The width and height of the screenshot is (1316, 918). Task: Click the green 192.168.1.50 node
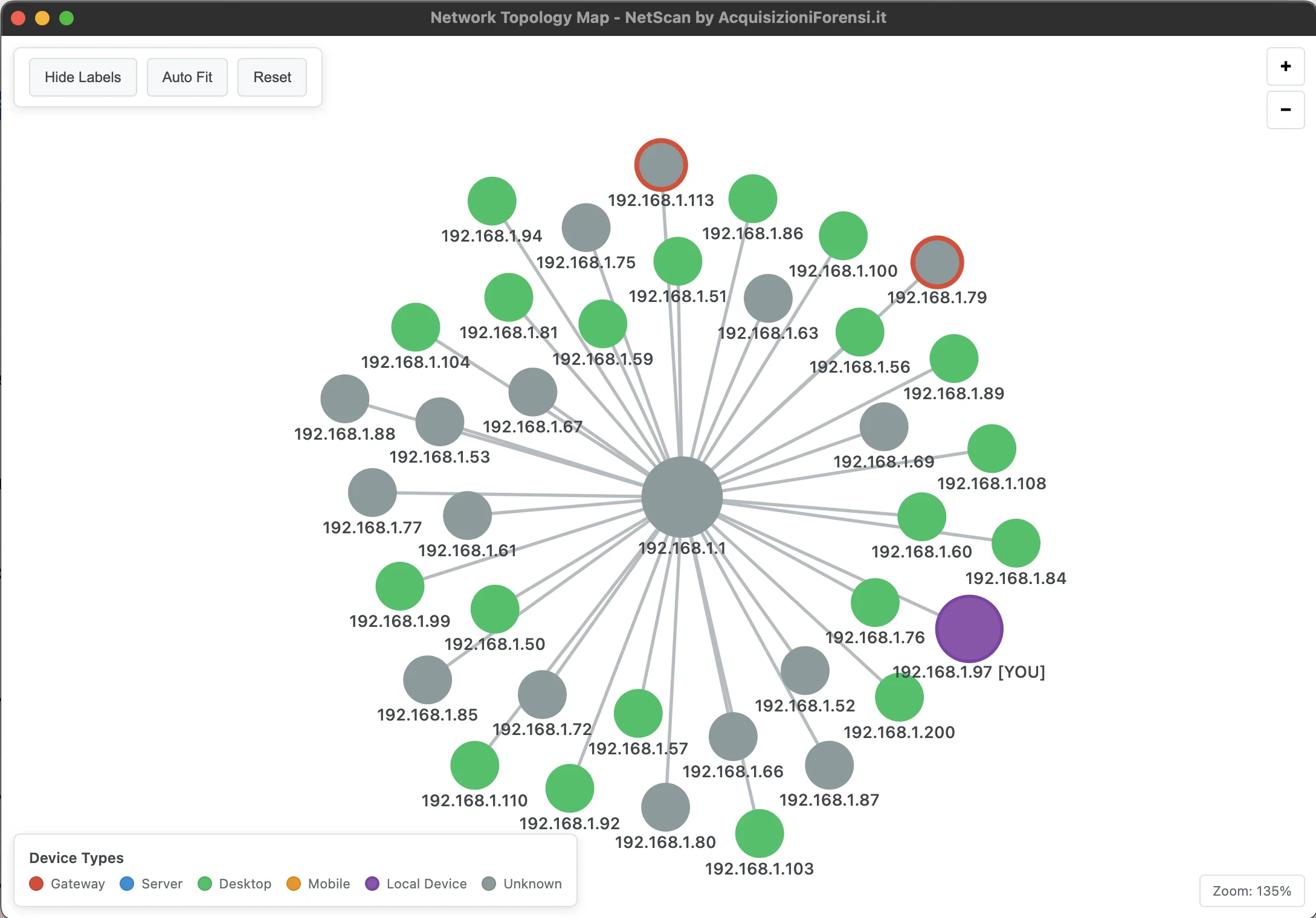click(495, 609)
